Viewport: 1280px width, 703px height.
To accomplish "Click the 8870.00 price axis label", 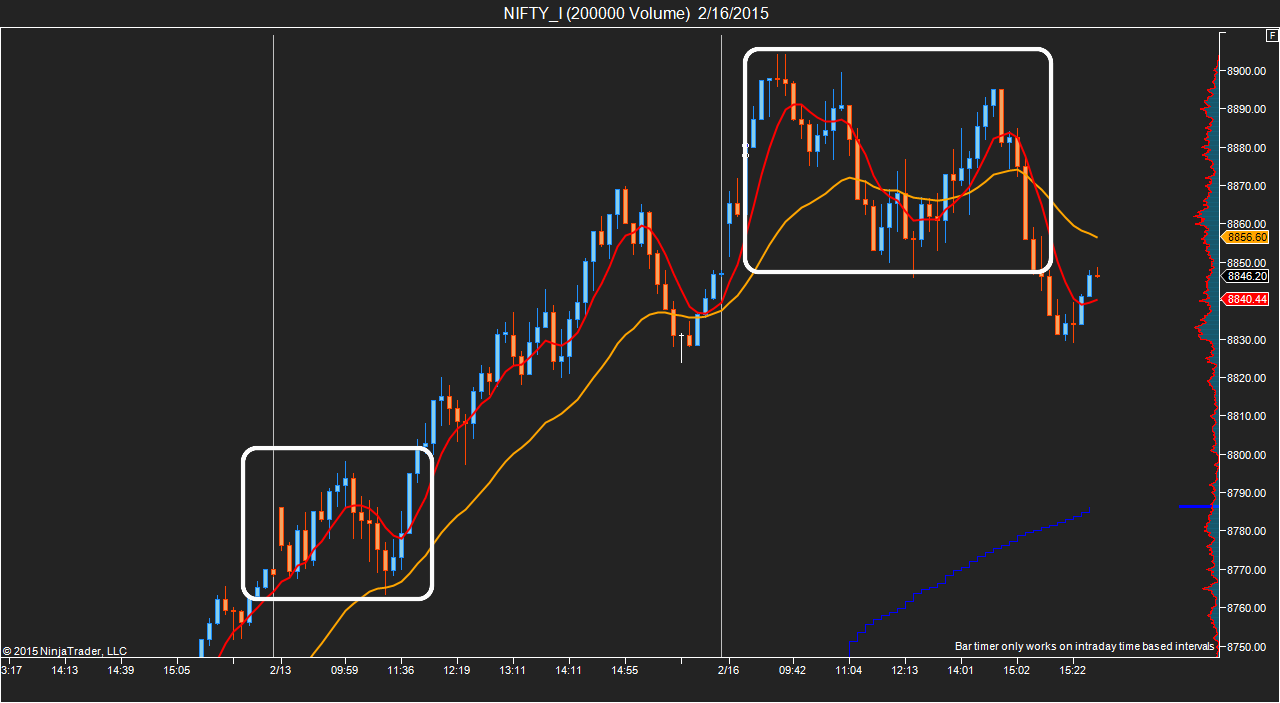I will click(x=1247, y=186).
